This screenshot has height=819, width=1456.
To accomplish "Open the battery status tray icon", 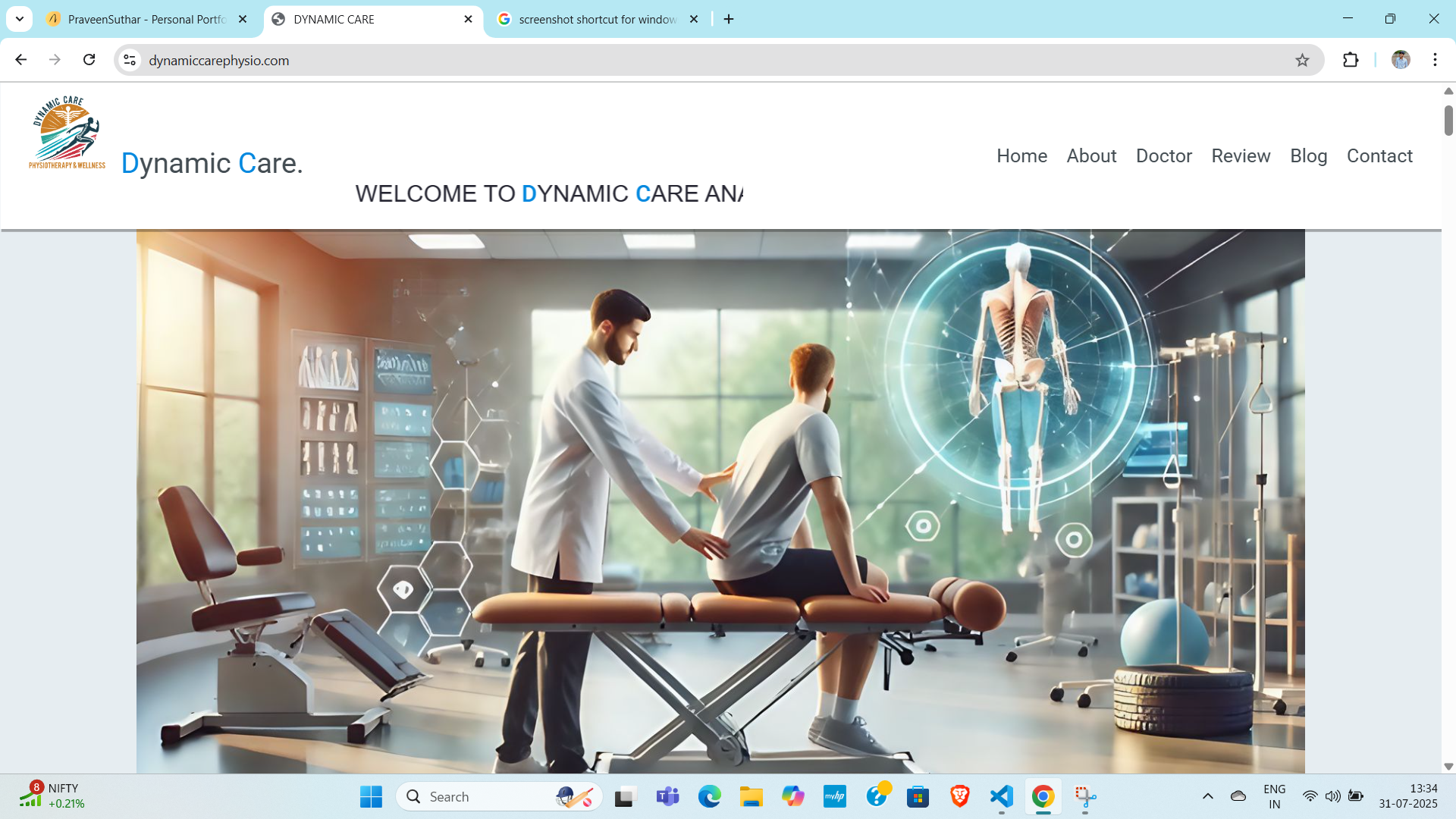I will 1356,796.
